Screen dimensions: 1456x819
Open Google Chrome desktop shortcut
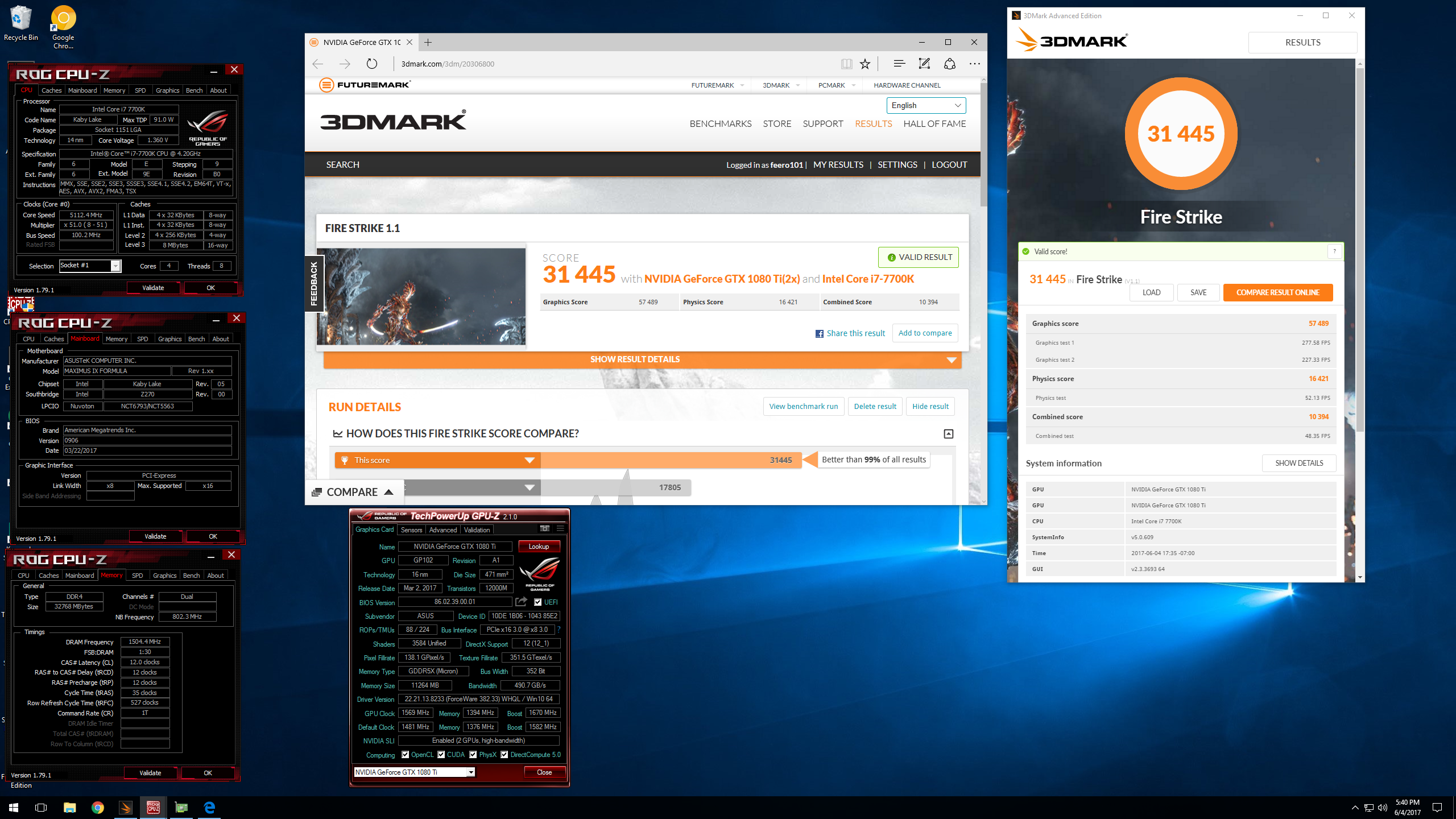(x=63, y=27)
